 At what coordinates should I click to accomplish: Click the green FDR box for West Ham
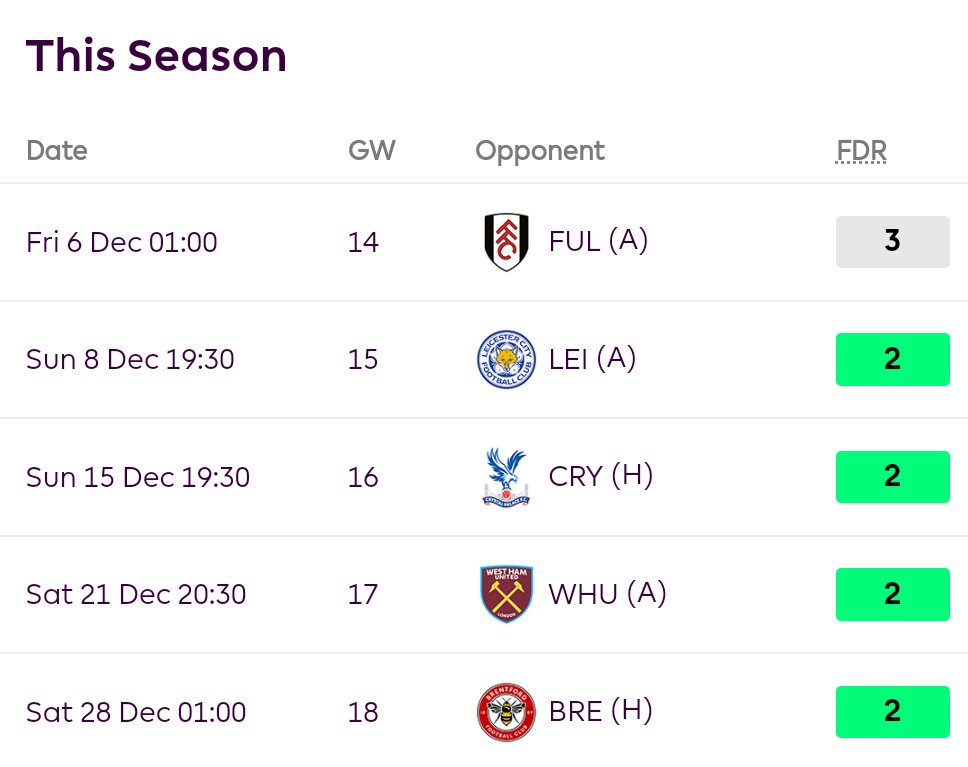click(x=892, y=594)
